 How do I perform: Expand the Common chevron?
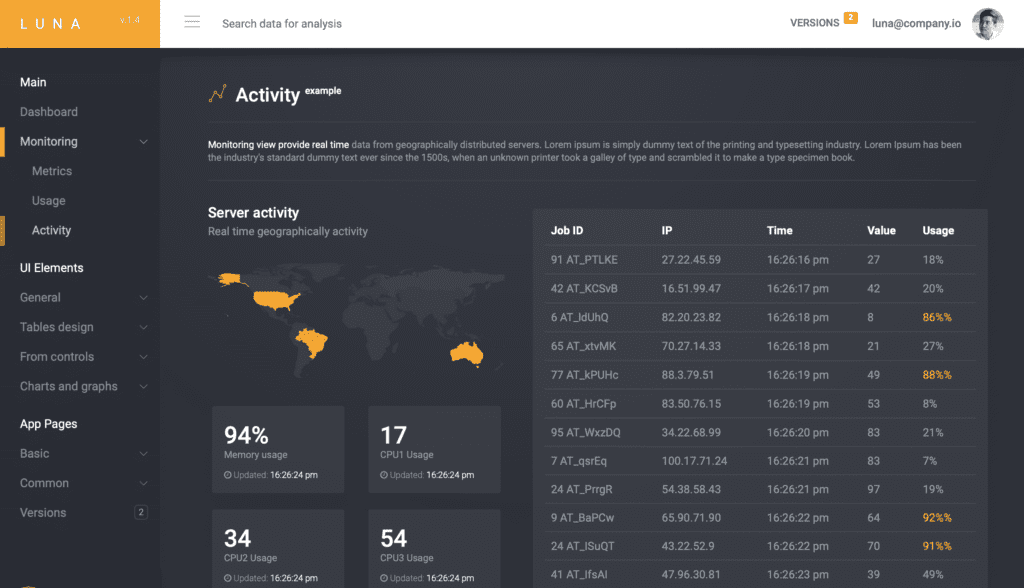tap(143, 483)
